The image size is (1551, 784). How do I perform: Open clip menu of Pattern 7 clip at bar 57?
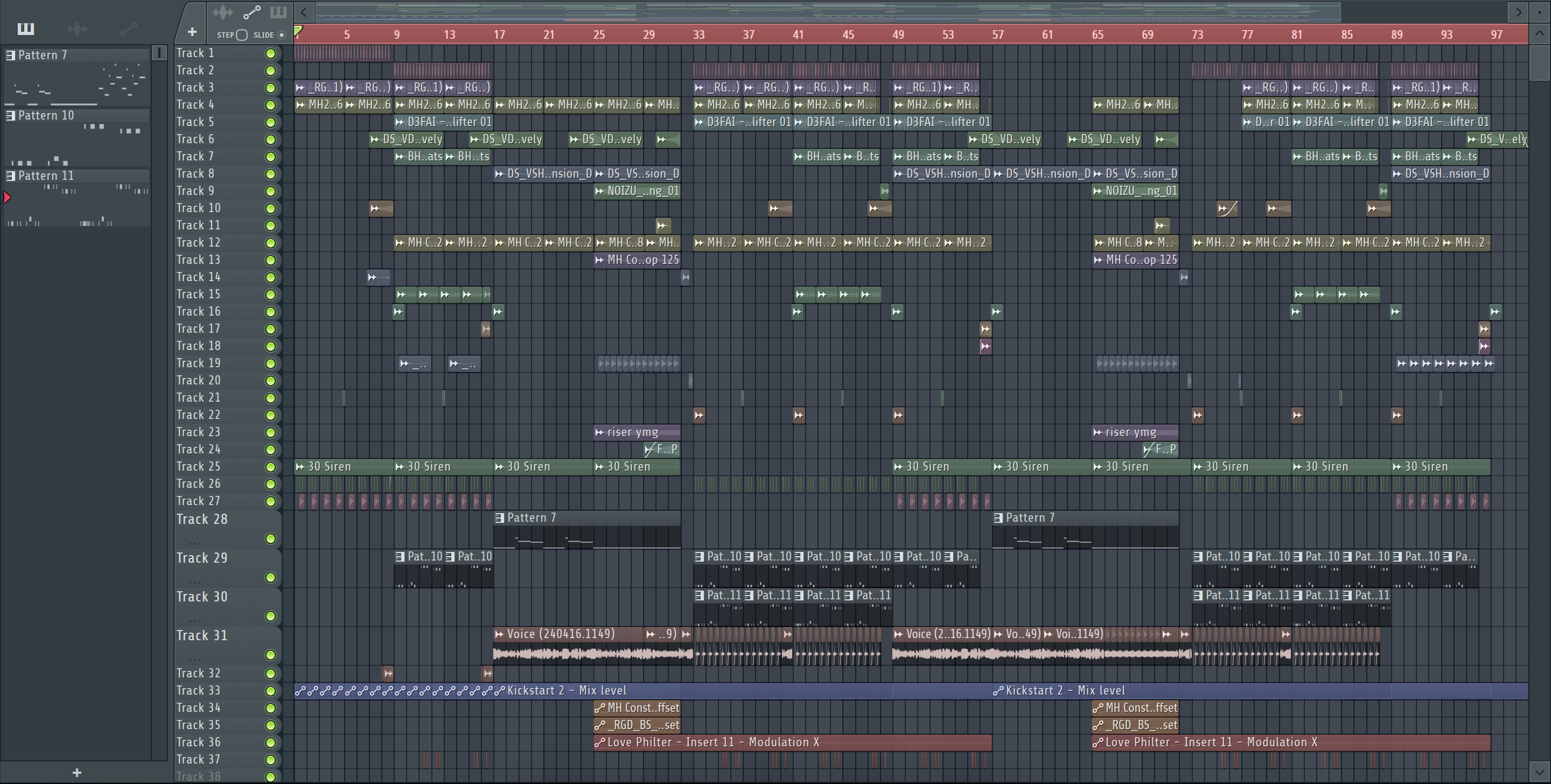tap(998, 518)
